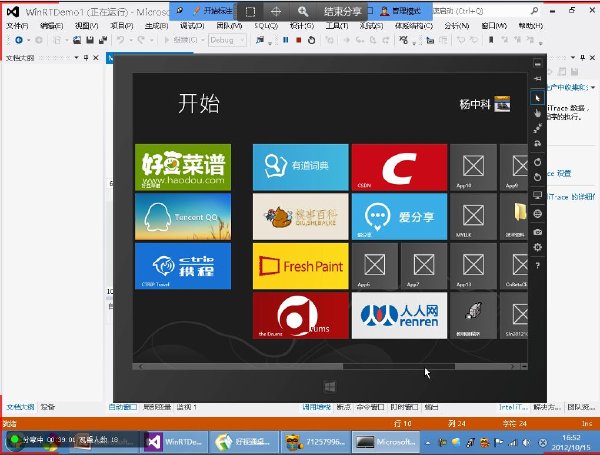Toggle the right IntelliTrace panel pin
600x455 pixels.
pos(582,57)
